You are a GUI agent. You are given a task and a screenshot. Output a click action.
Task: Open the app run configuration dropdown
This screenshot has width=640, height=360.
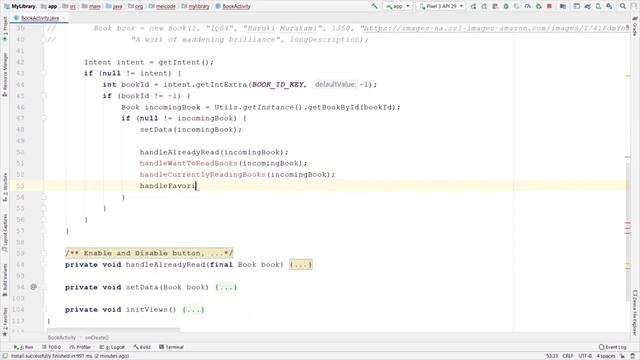(x=398, y=6)
